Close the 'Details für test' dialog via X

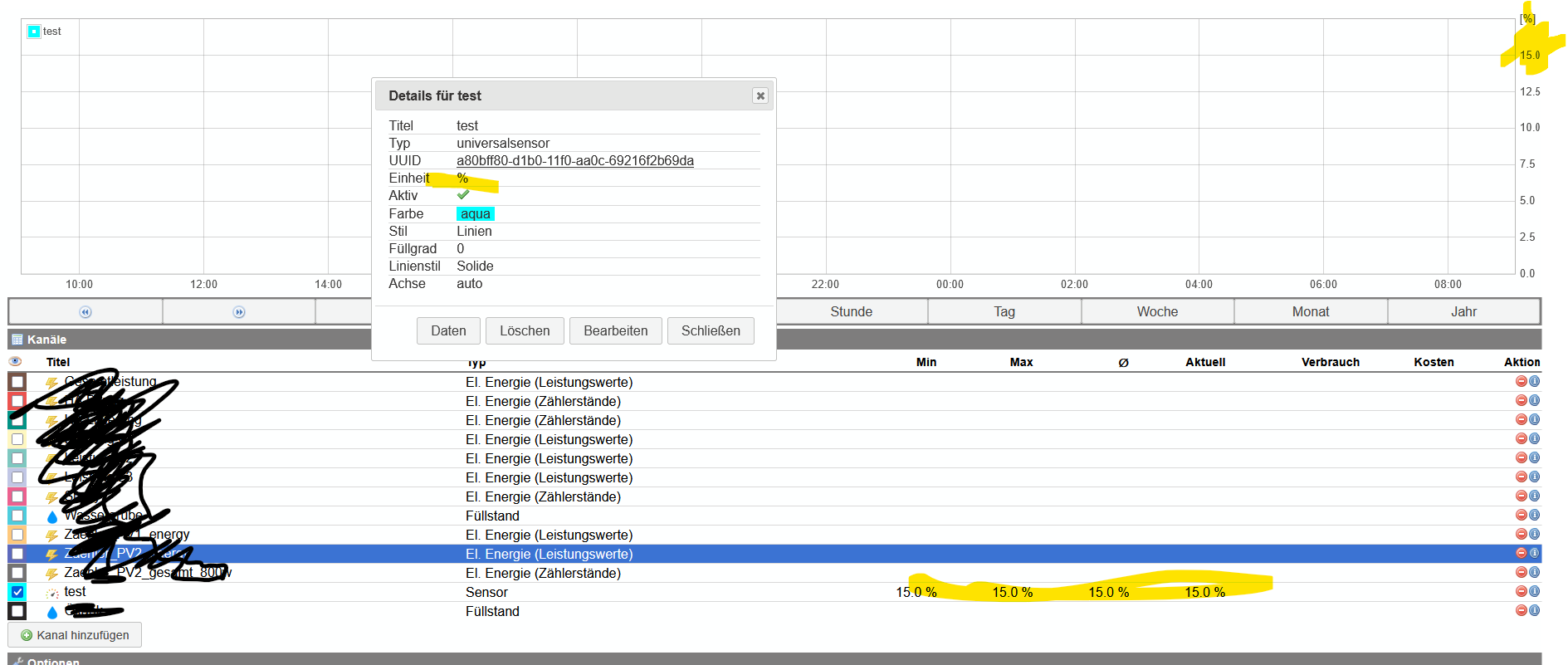click(760, 95)
